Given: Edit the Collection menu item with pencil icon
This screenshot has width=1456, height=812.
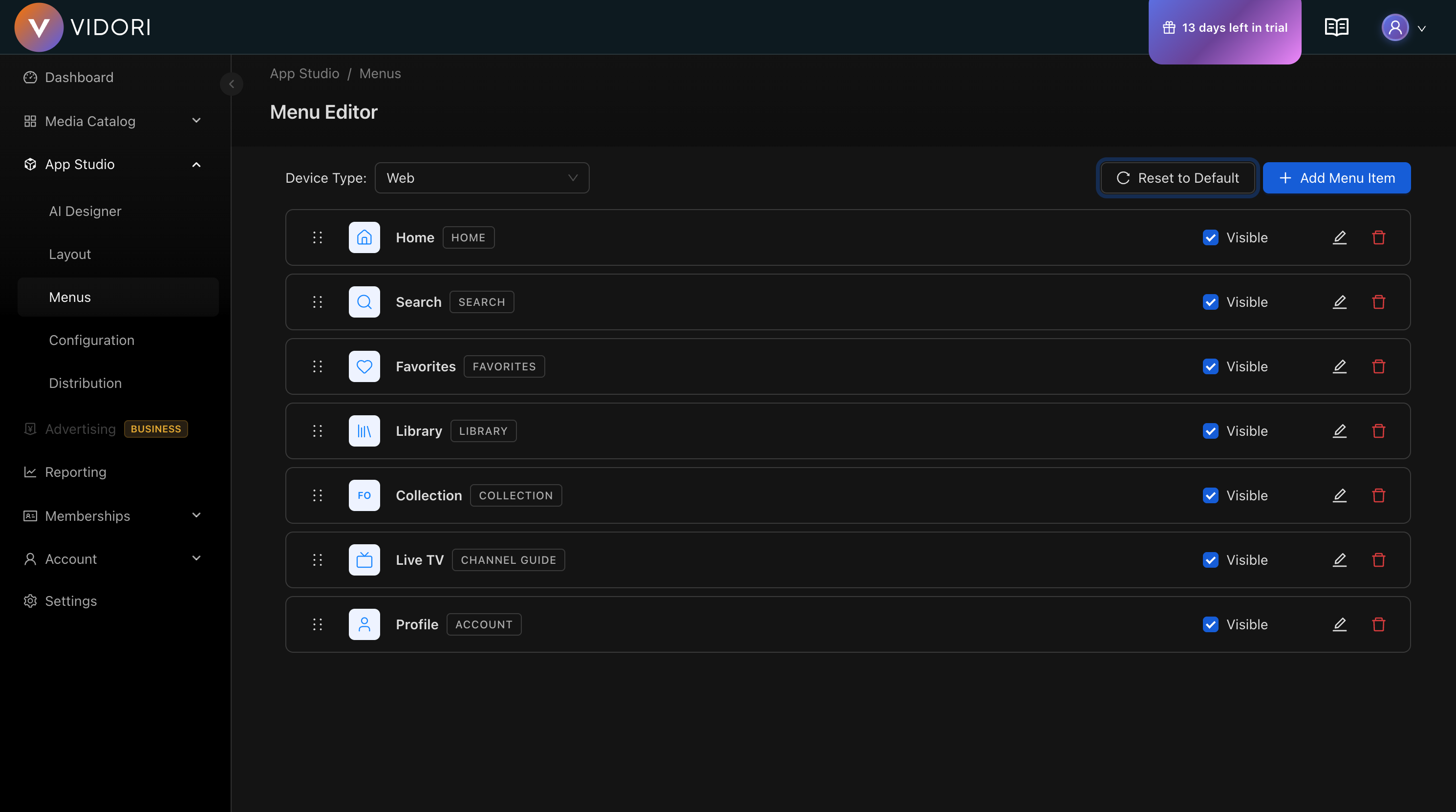Looking at the screenshot, I should click(x=1340, y=495).
